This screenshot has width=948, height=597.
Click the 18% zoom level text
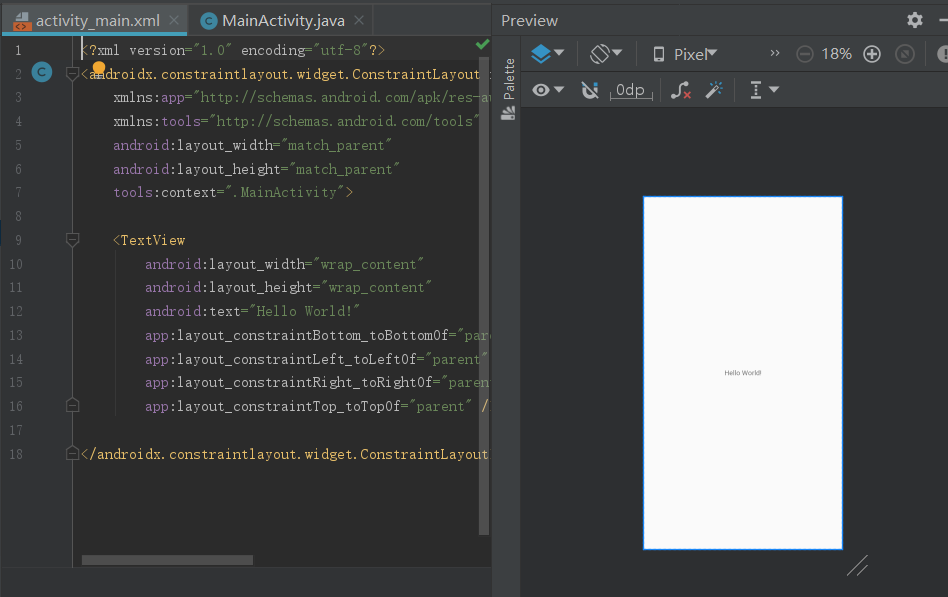point(837,54)
